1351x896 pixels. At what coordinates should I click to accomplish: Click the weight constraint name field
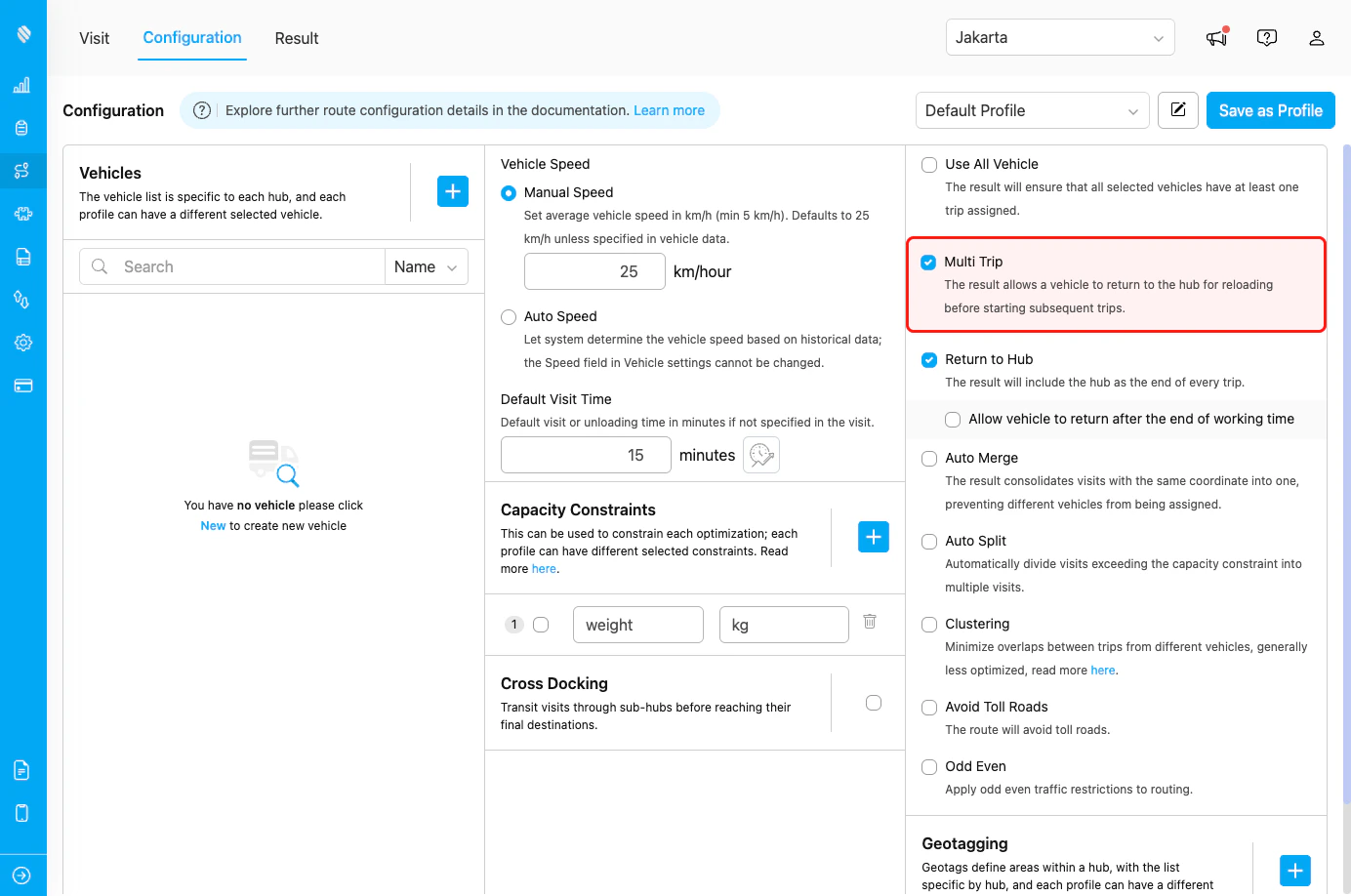point(638,625)
